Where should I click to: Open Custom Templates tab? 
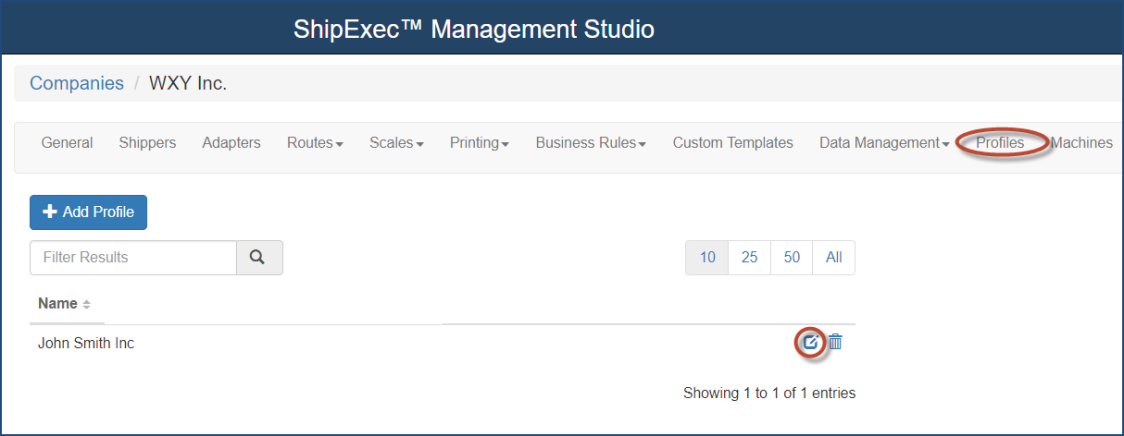pos(733,143)
